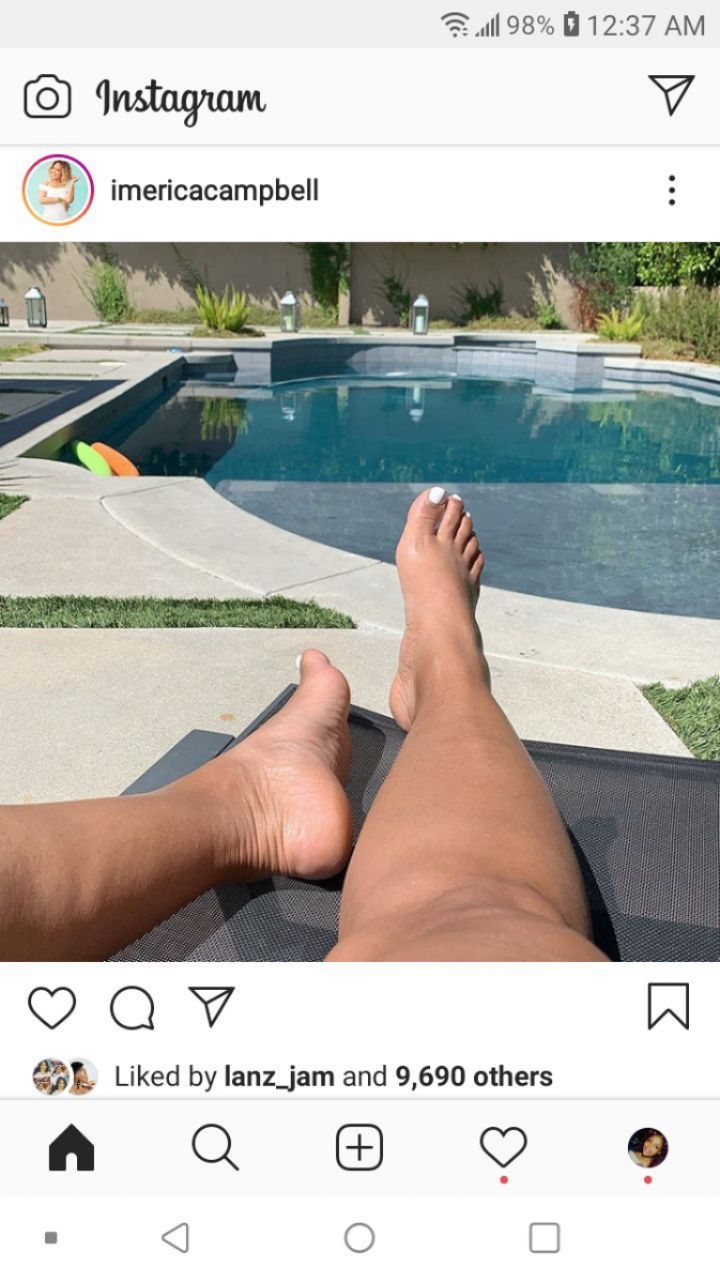Open lanz_jam's profile from likes
This screenshot has height=1280, width=720.
[x=279, y=1077]
